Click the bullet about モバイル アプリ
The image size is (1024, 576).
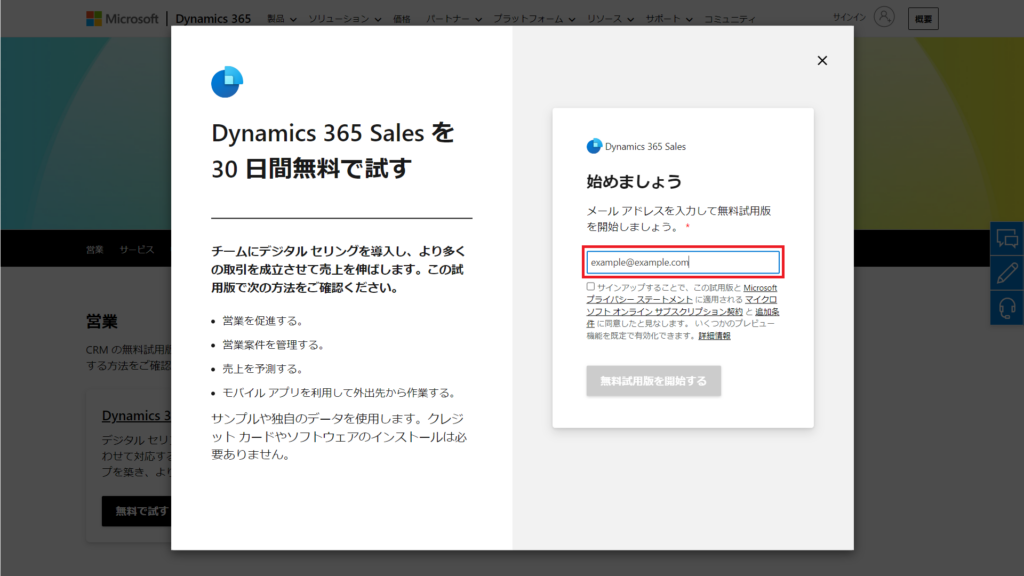(340, 392)
